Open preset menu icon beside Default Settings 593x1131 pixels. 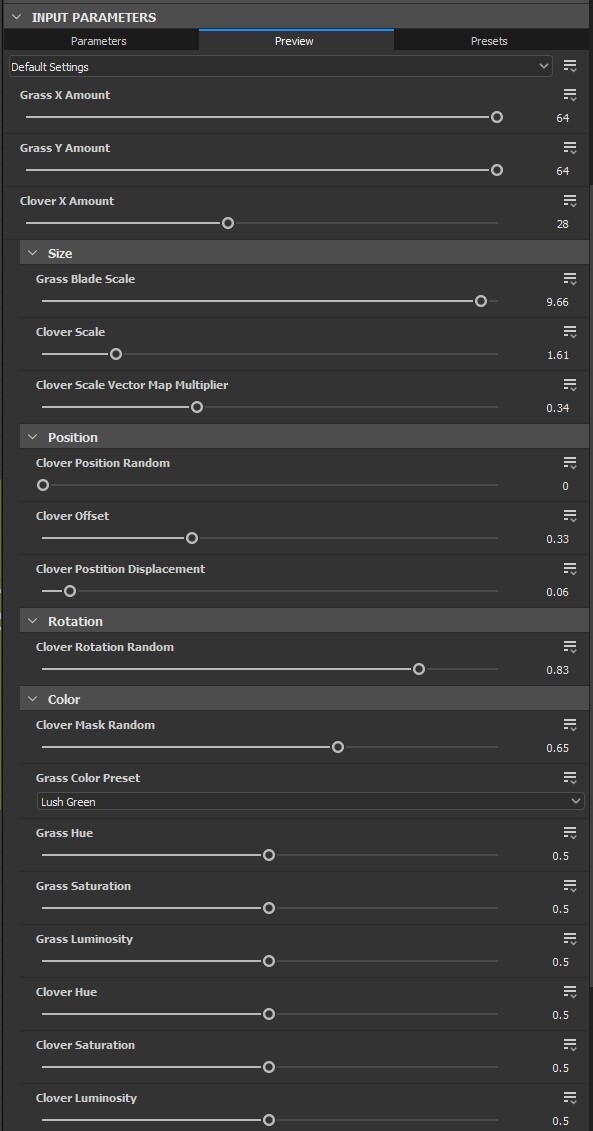[570, 67]
